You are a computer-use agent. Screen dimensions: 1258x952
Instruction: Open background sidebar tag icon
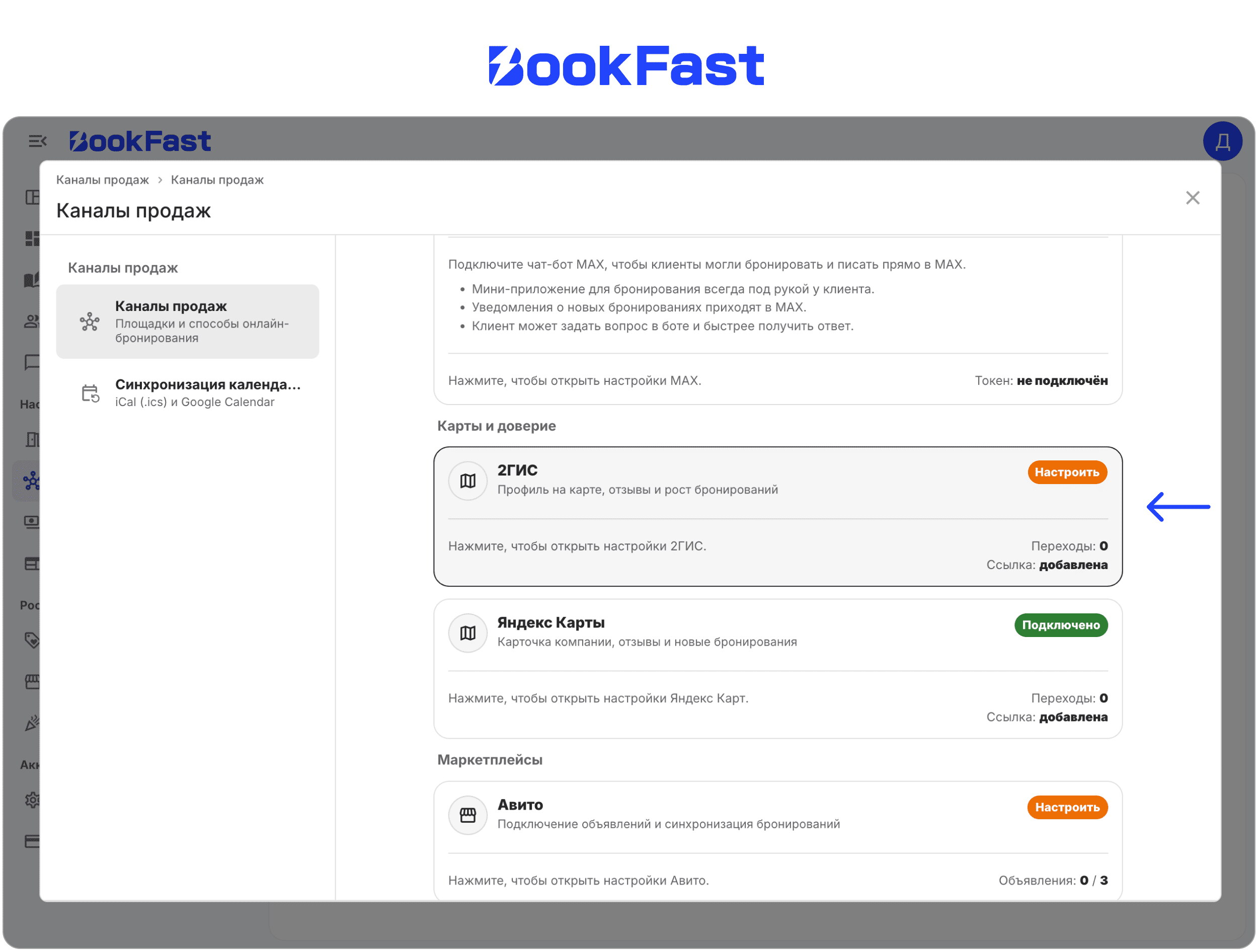point(32,641)
